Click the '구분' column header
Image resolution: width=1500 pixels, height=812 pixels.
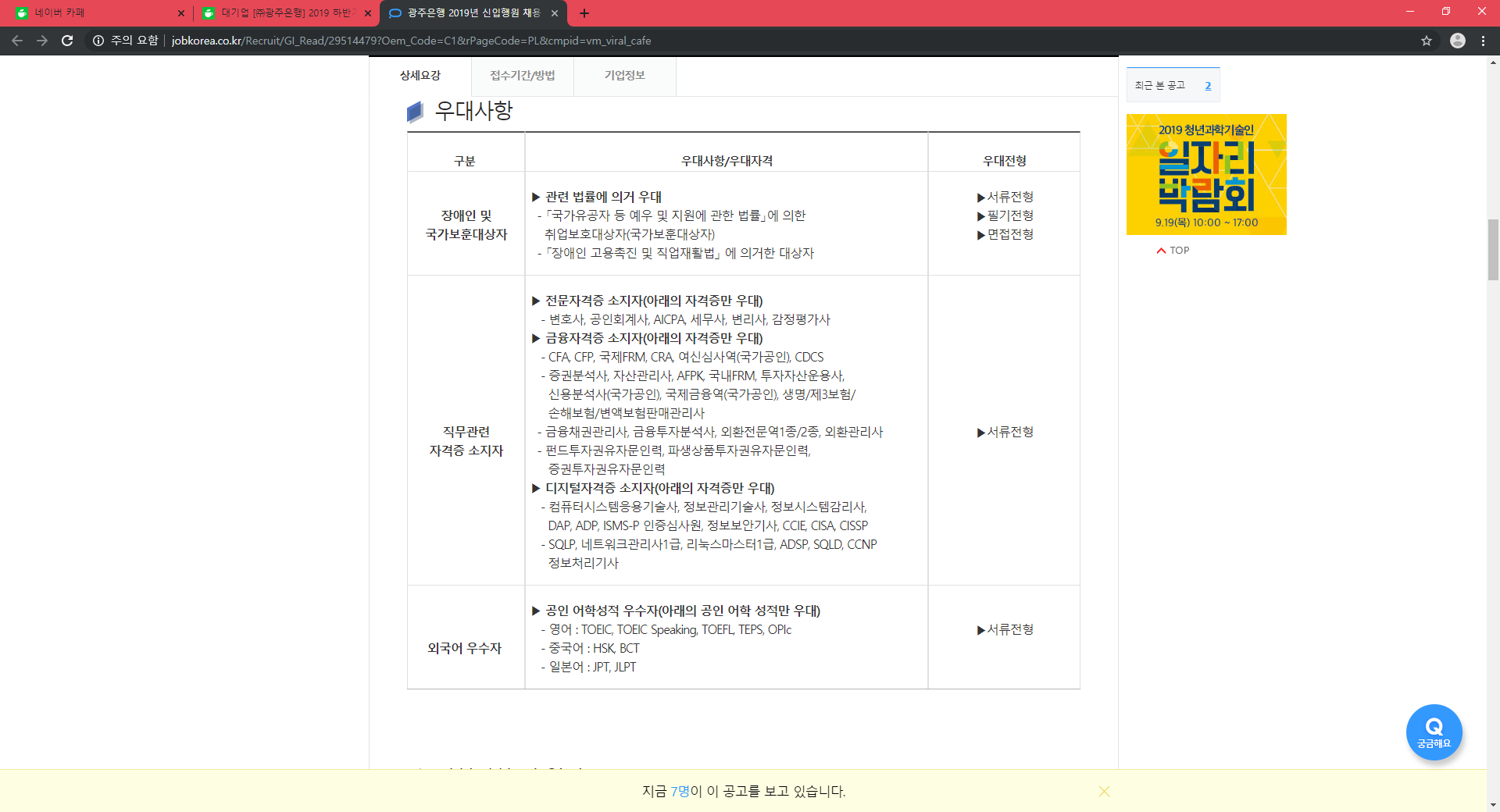[465, 161]
